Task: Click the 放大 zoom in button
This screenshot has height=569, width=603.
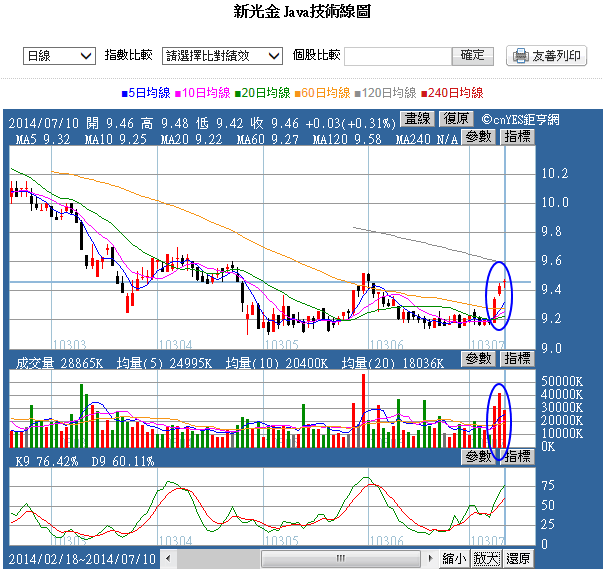Action: click(486, 558)
